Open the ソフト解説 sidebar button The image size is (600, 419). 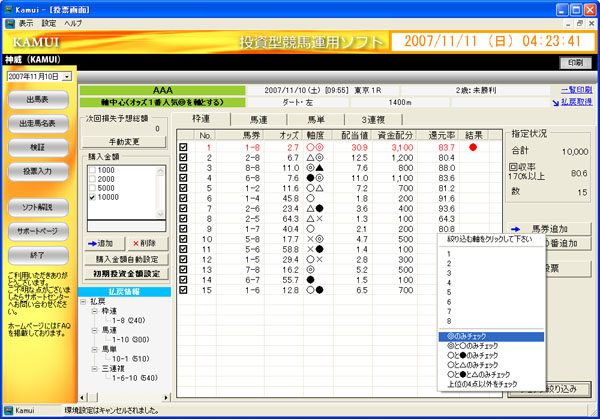pyautogui.click(x=39, y=207)
